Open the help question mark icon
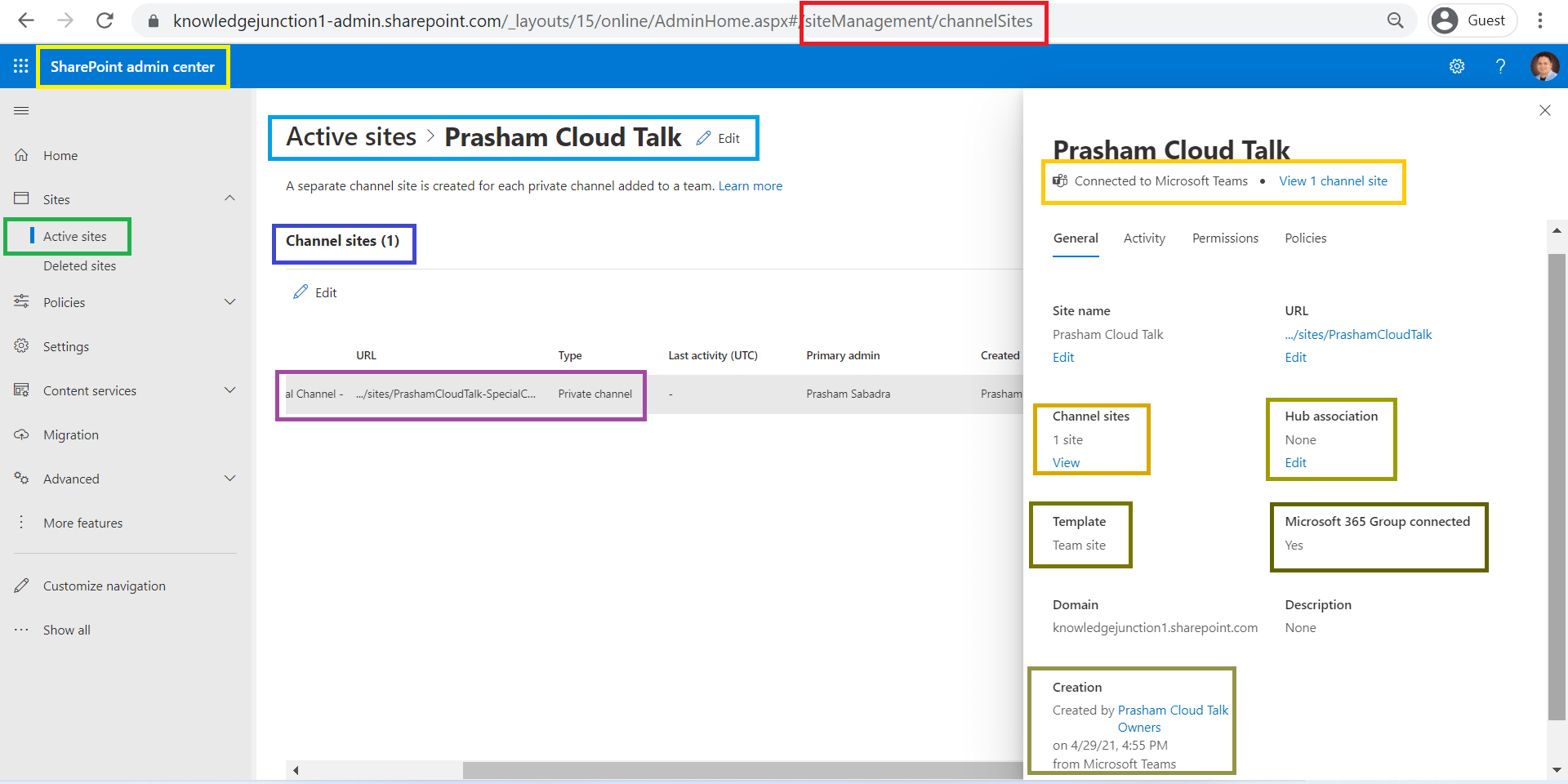1568x784 pixels. [1501, 66]
